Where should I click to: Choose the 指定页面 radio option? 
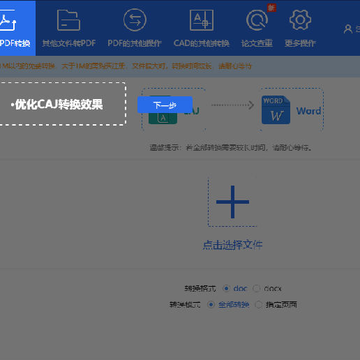[x=258, y=305]
